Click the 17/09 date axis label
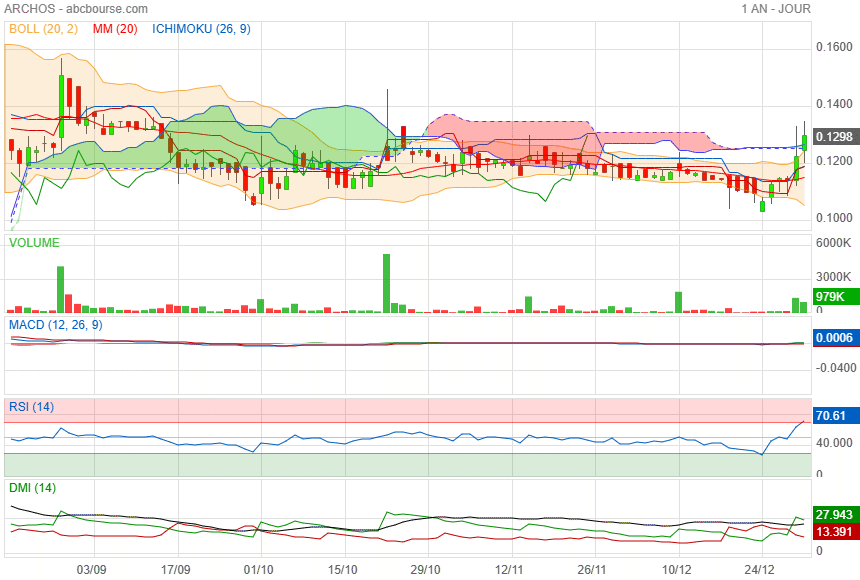 tap(176, 569)
